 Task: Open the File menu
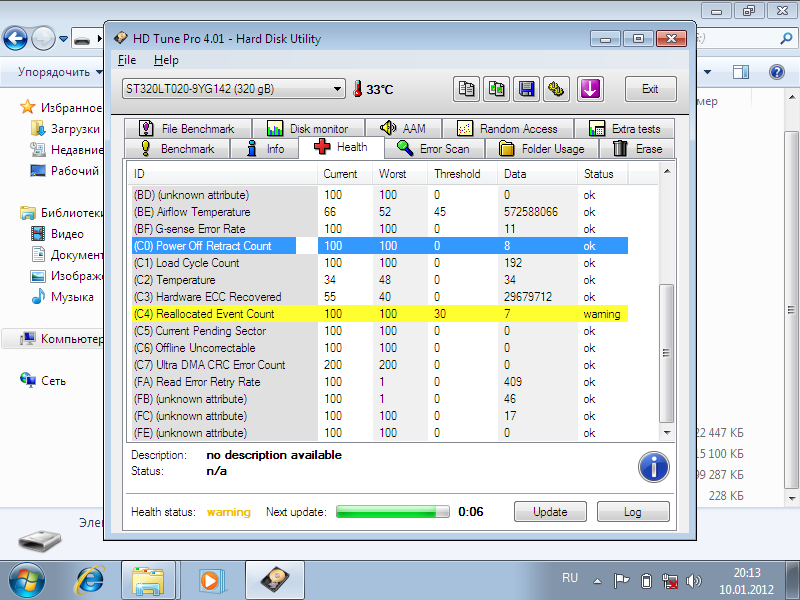click(x=125, y=60)
